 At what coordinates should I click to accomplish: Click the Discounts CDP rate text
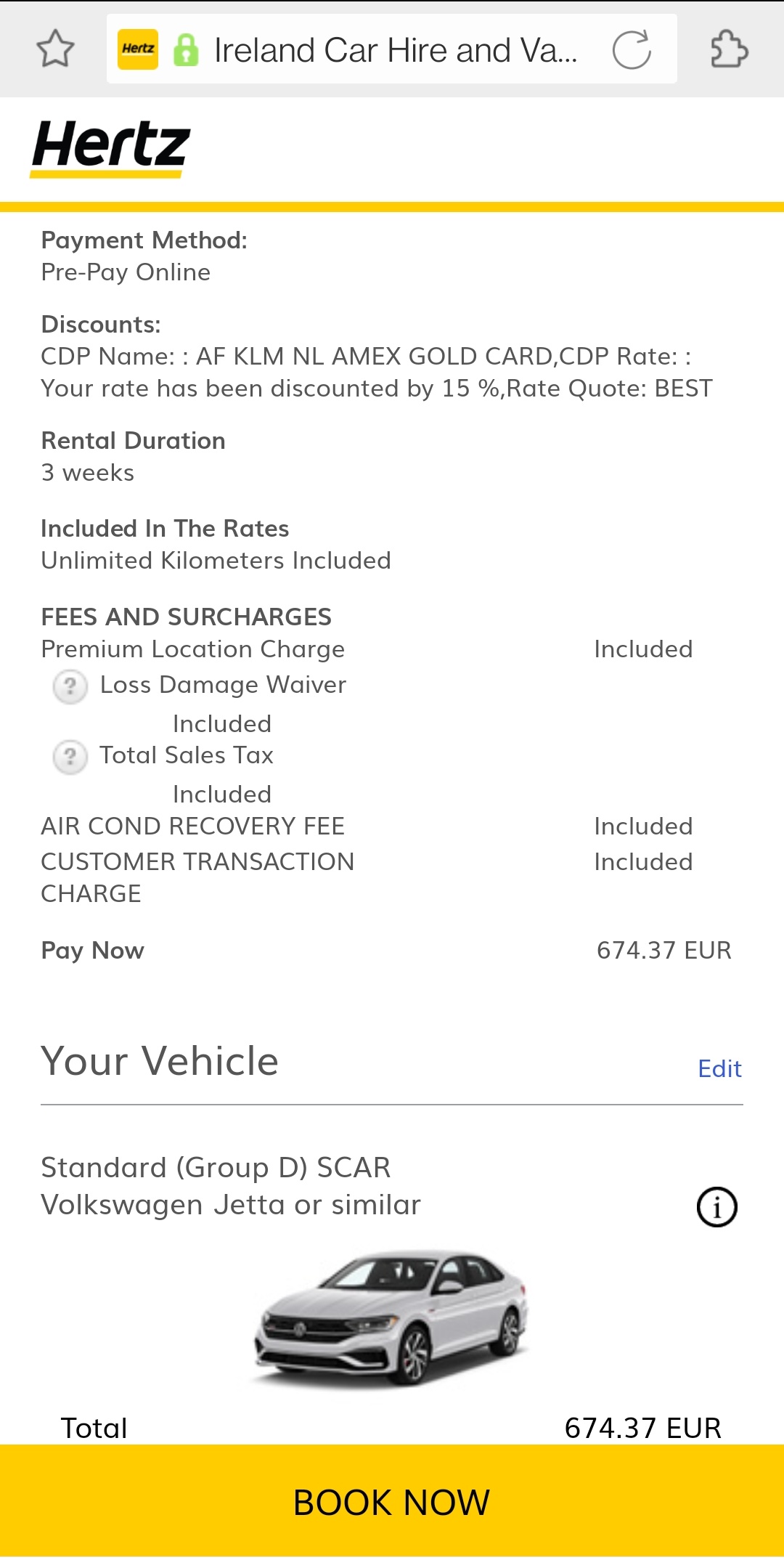(x=376, y=373)
